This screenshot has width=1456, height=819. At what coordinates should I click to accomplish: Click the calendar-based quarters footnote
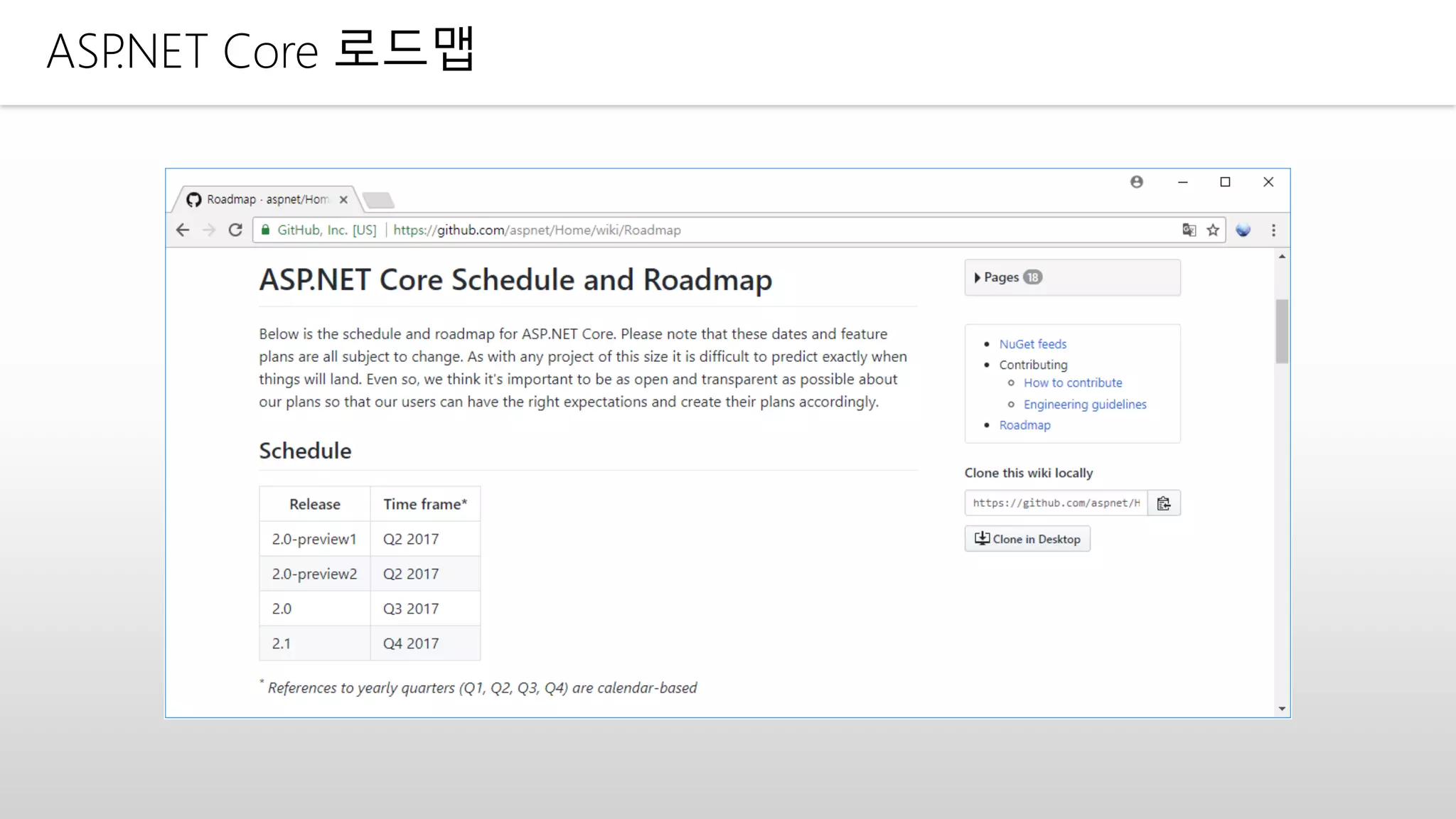[478, 687]
